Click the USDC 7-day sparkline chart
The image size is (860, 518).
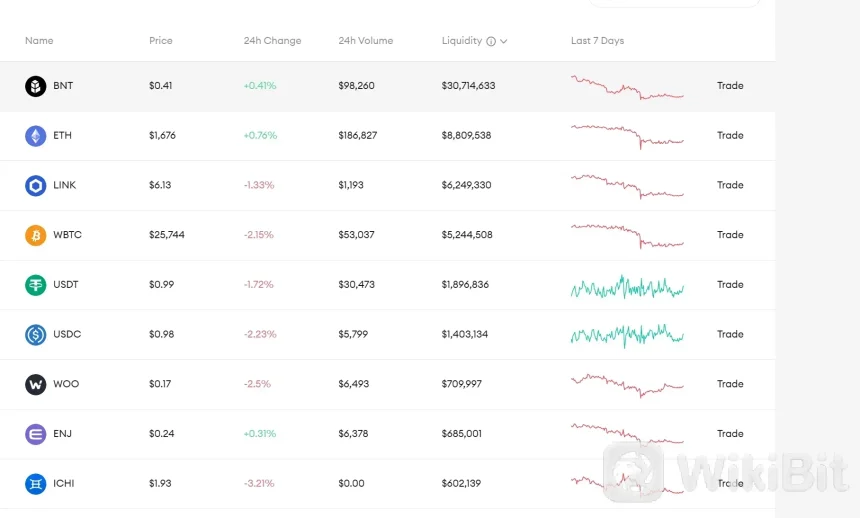(627, 335)
